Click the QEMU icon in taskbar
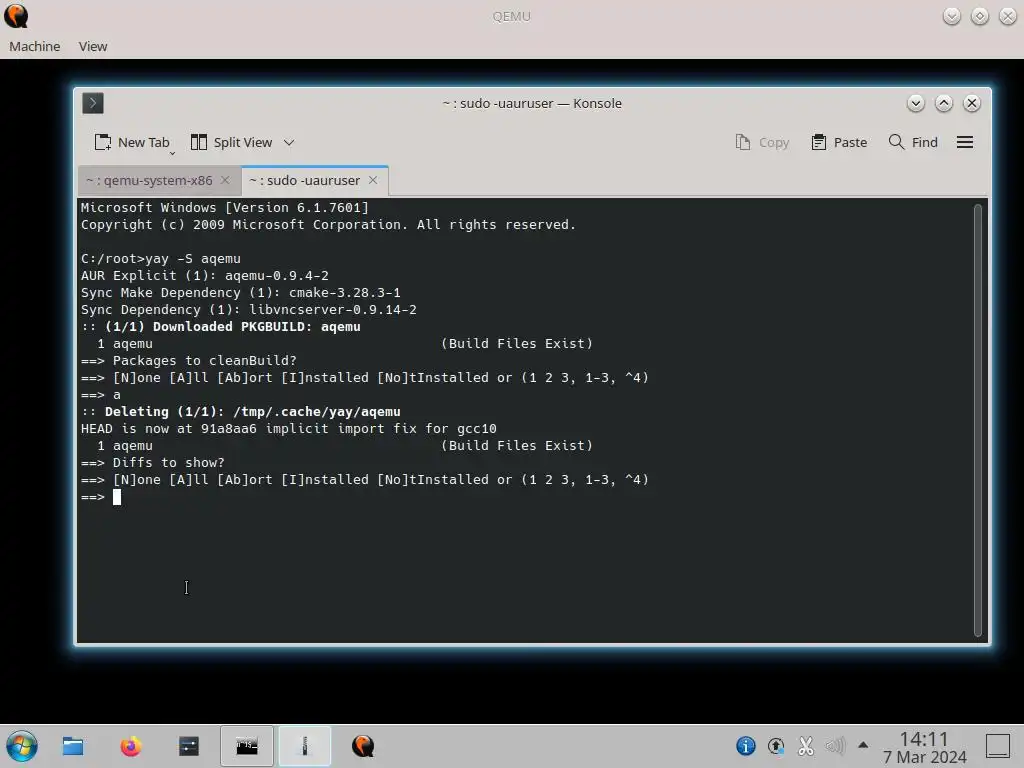Viewport: 1024px width, 768px height. pyautogui.click(x=363, y=746)
